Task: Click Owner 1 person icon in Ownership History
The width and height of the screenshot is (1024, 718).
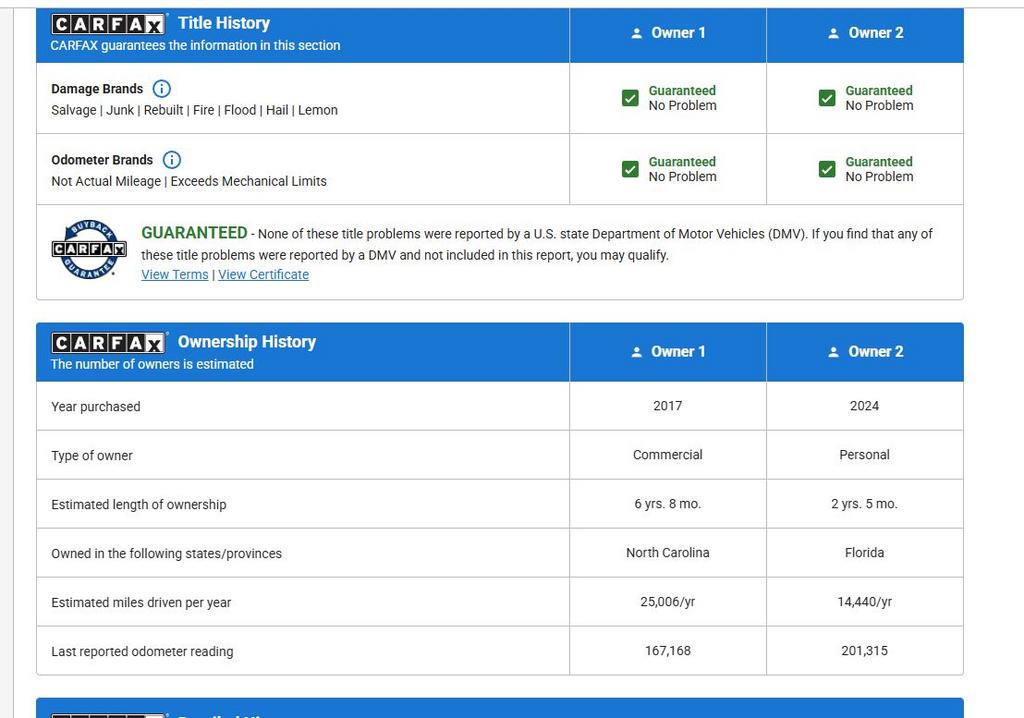Action: 637,351
